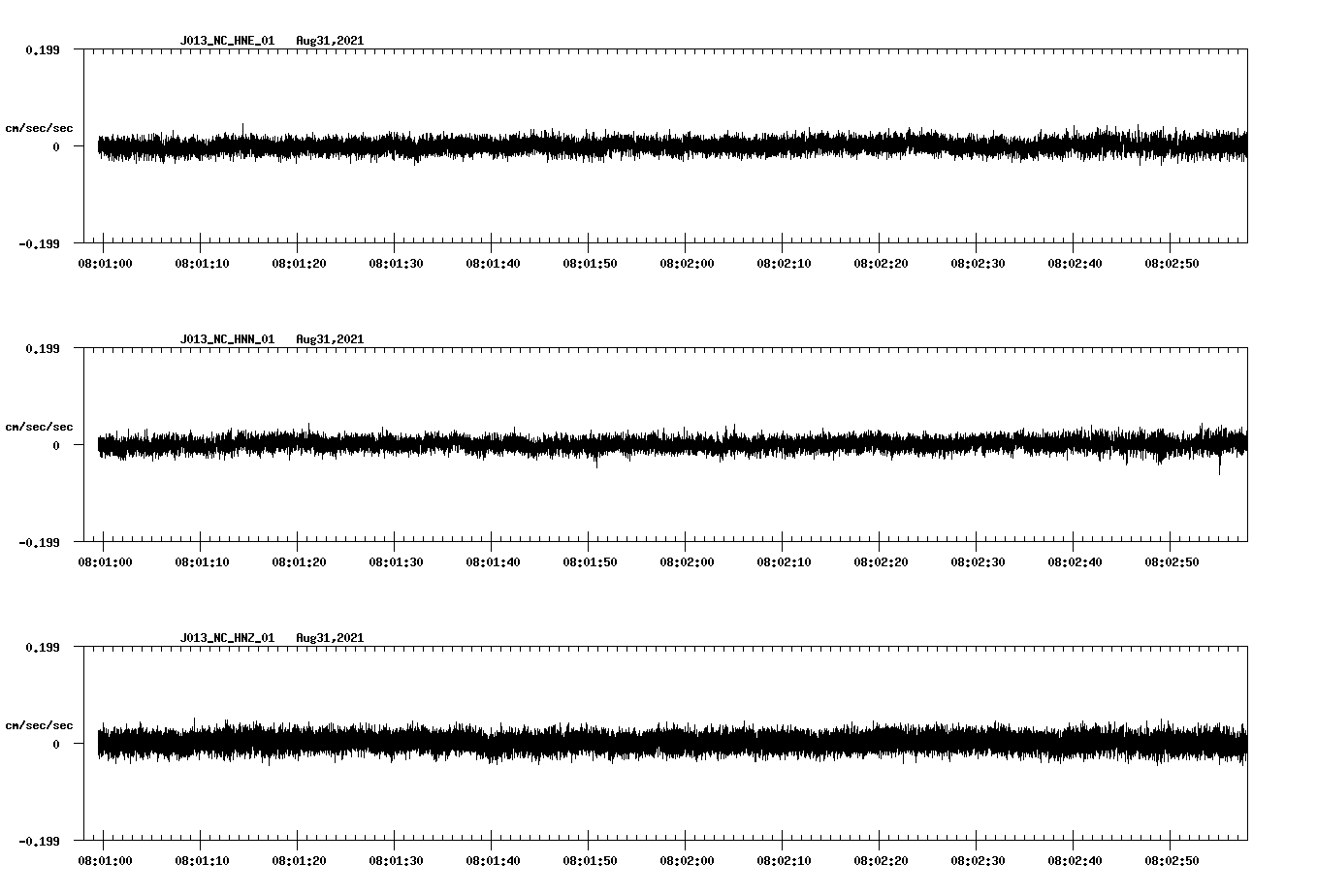Select the 08:02:40 tick on HNZ plot
The height and width of the screenshot is (896, 1317).
pyautogui.click(x=1074, y=836)
